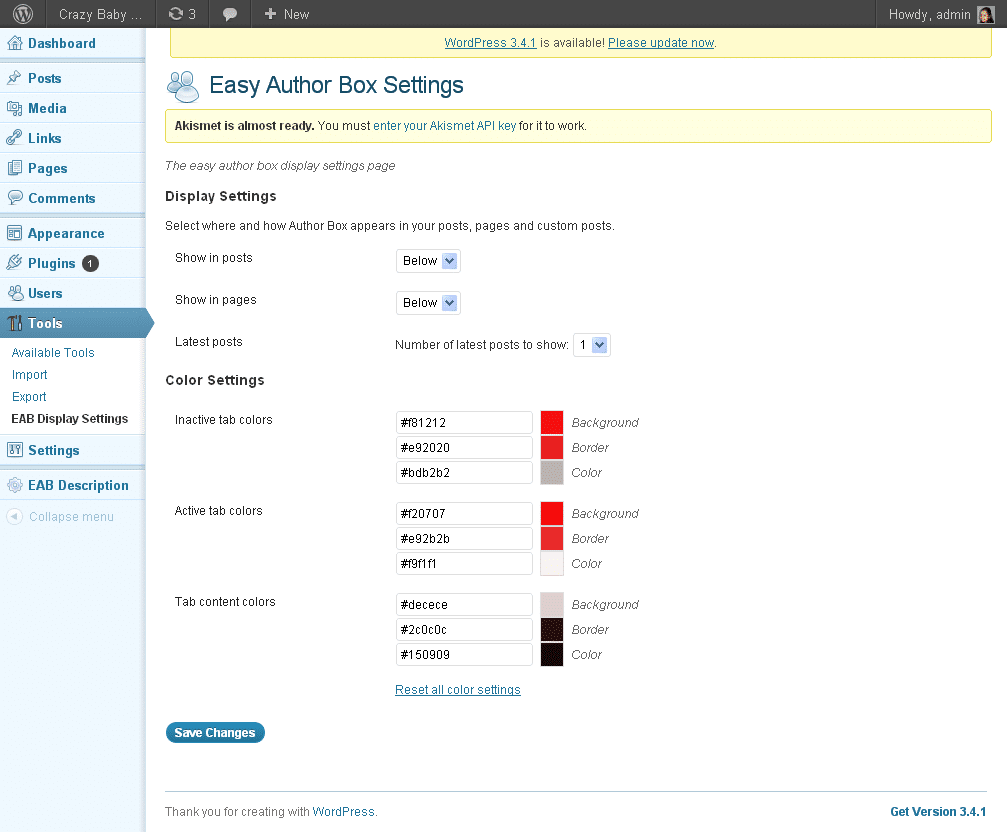Click the comments bubble icon in admin bar

point(230,14)
